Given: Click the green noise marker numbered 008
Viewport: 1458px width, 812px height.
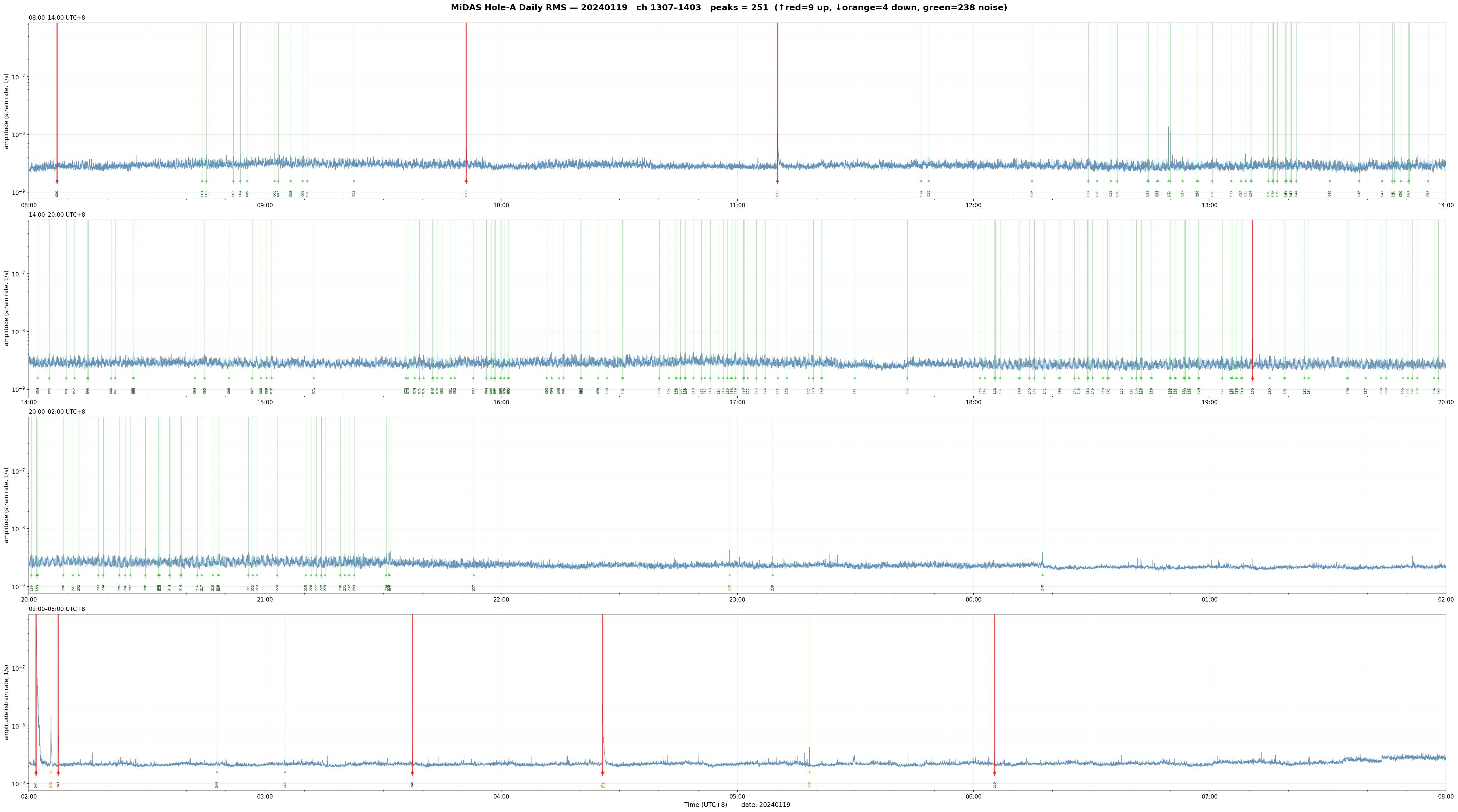Looking at the screenshot, I should click(291, 181).
